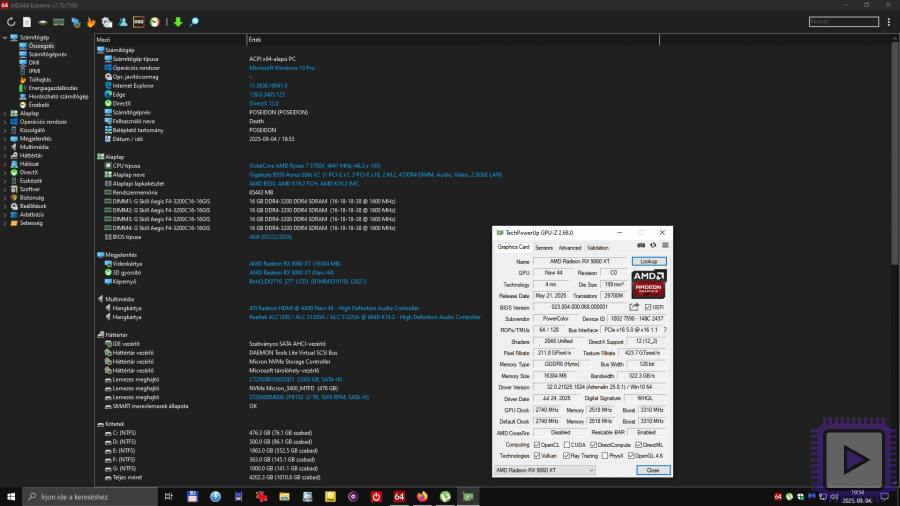Image resolution: width=900 pixels, height=506 pixels.
Task: Click GPU-Z refresh icon
Action: [653, 246]
